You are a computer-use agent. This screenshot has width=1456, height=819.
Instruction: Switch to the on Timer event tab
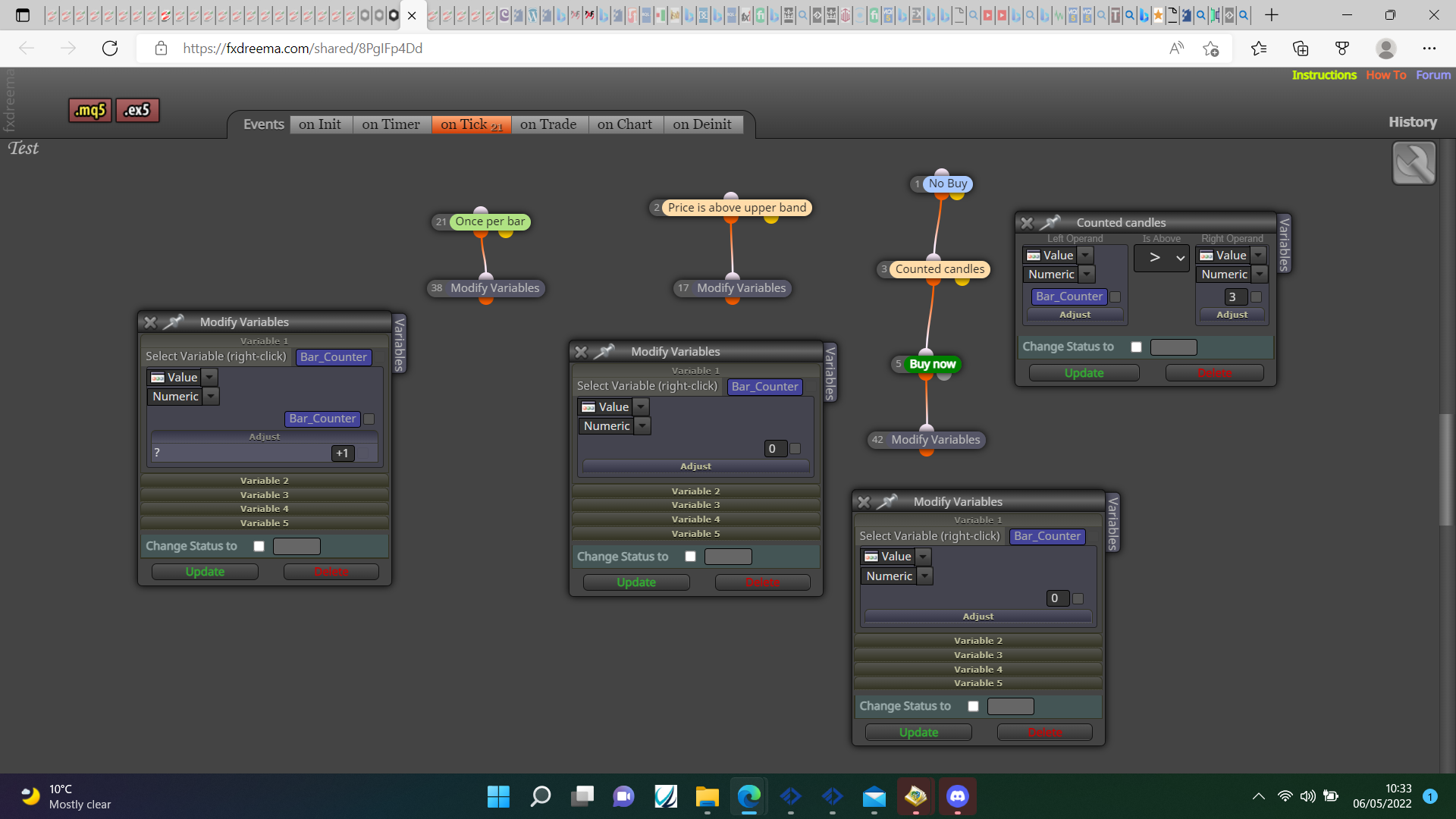point(391,124)
